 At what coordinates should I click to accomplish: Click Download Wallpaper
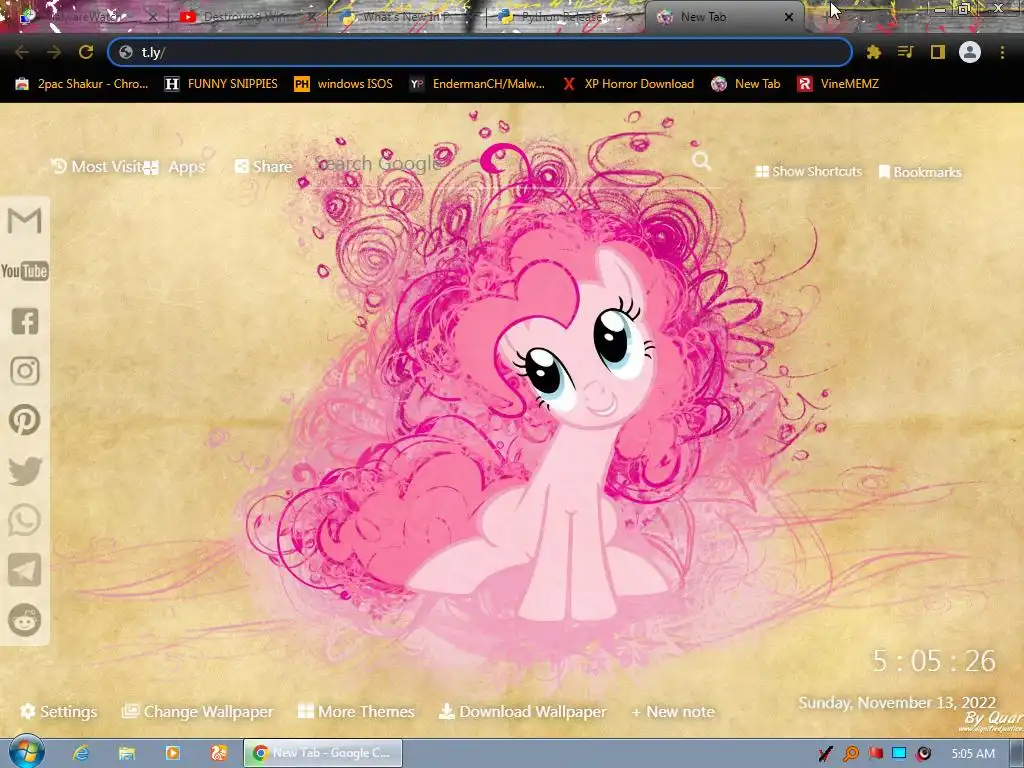click(x=522, y=711)
